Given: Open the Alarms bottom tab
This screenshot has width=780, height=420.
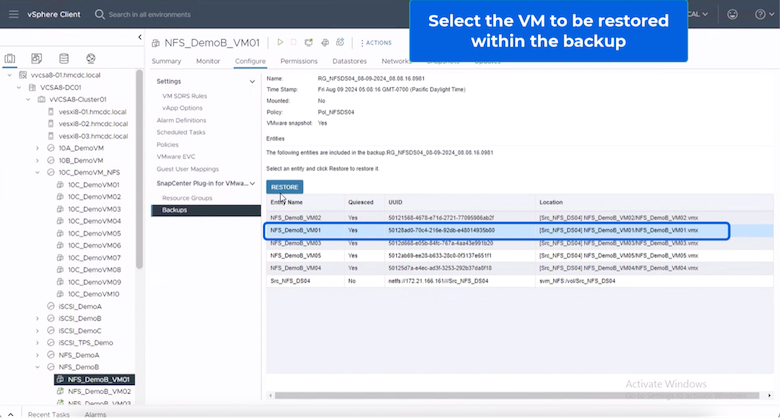Looking at the screenshot, I should pyautogui.click(x=95, y=415).
